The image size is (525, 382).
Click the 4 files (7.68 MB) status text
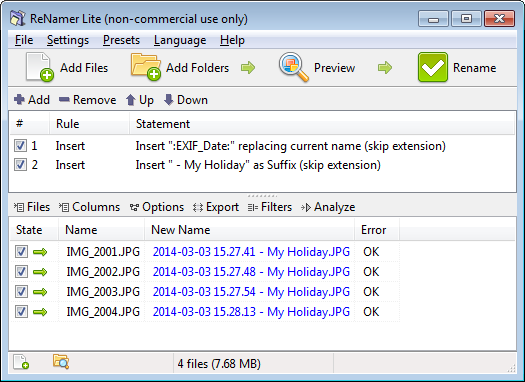click(219, 364)
